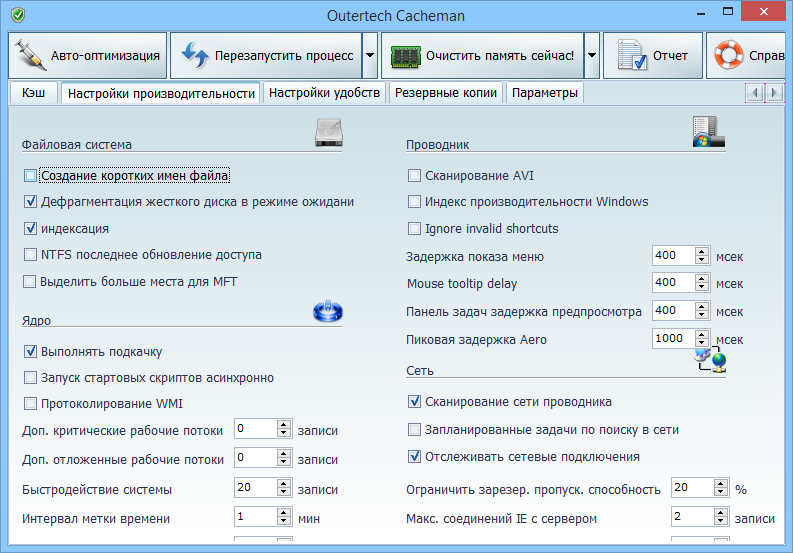The width and height of the screenshot is (793, 553).
Task: Increase Доп. критические рабочие потоки value
Action: click(284, 424)
